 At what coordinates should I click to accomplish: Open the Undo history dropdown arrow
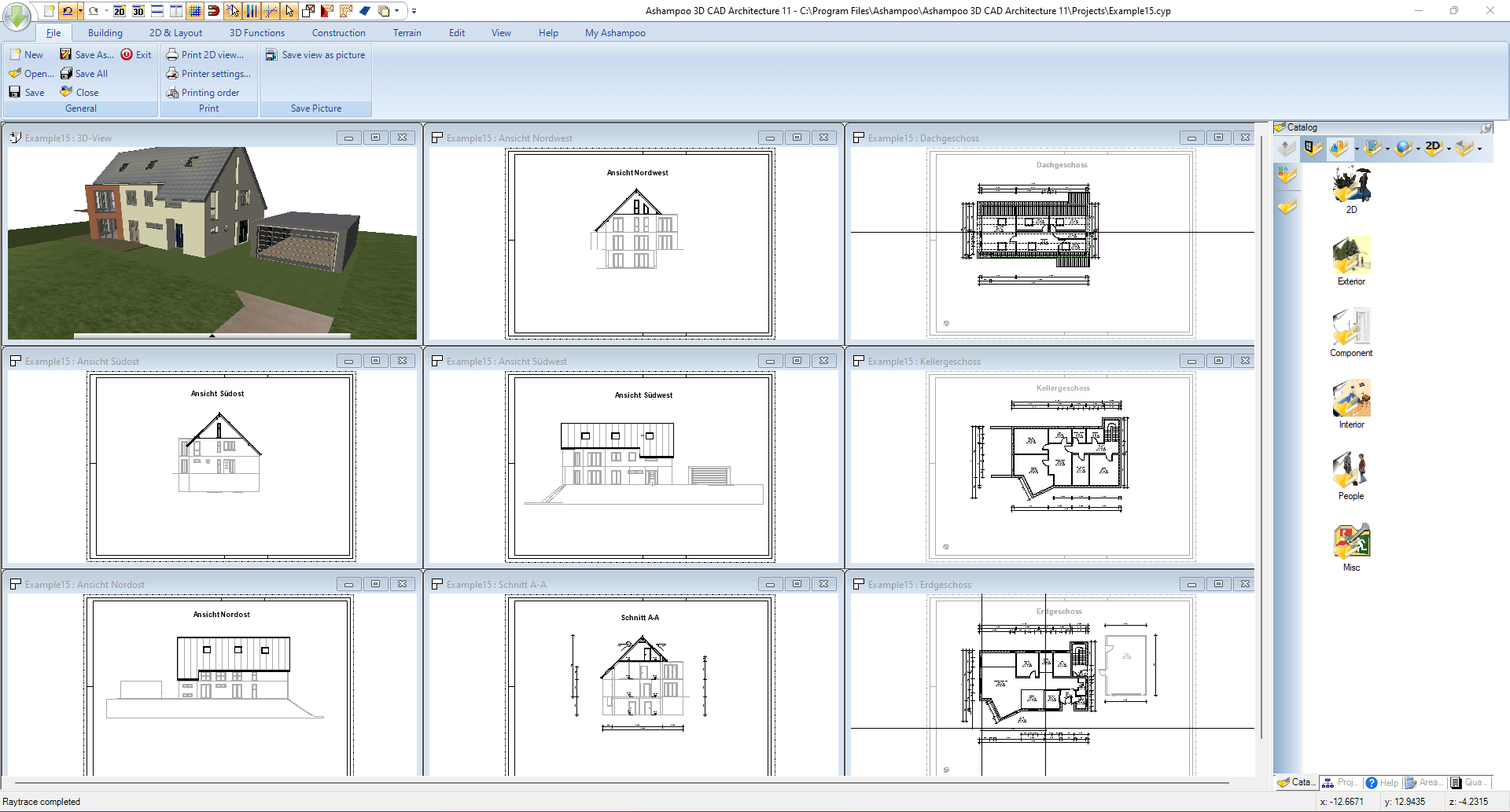coord(80,11)
